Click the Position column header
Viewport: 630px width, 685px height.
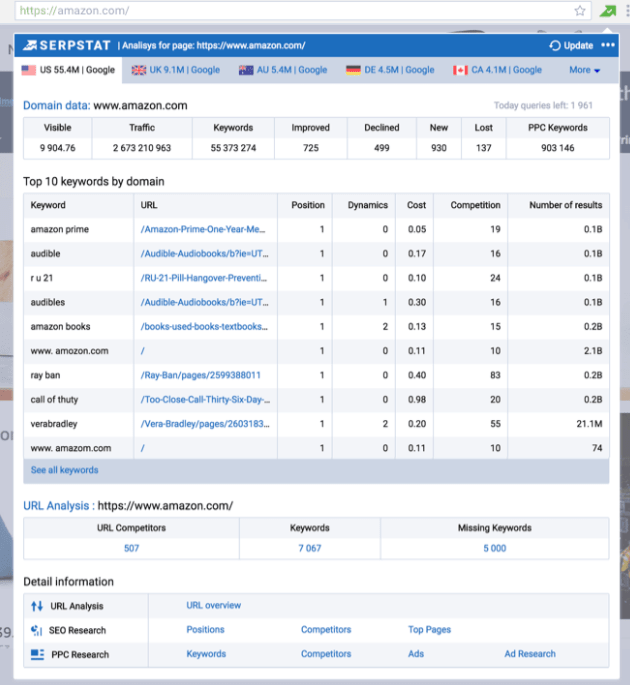pos(308,205)
